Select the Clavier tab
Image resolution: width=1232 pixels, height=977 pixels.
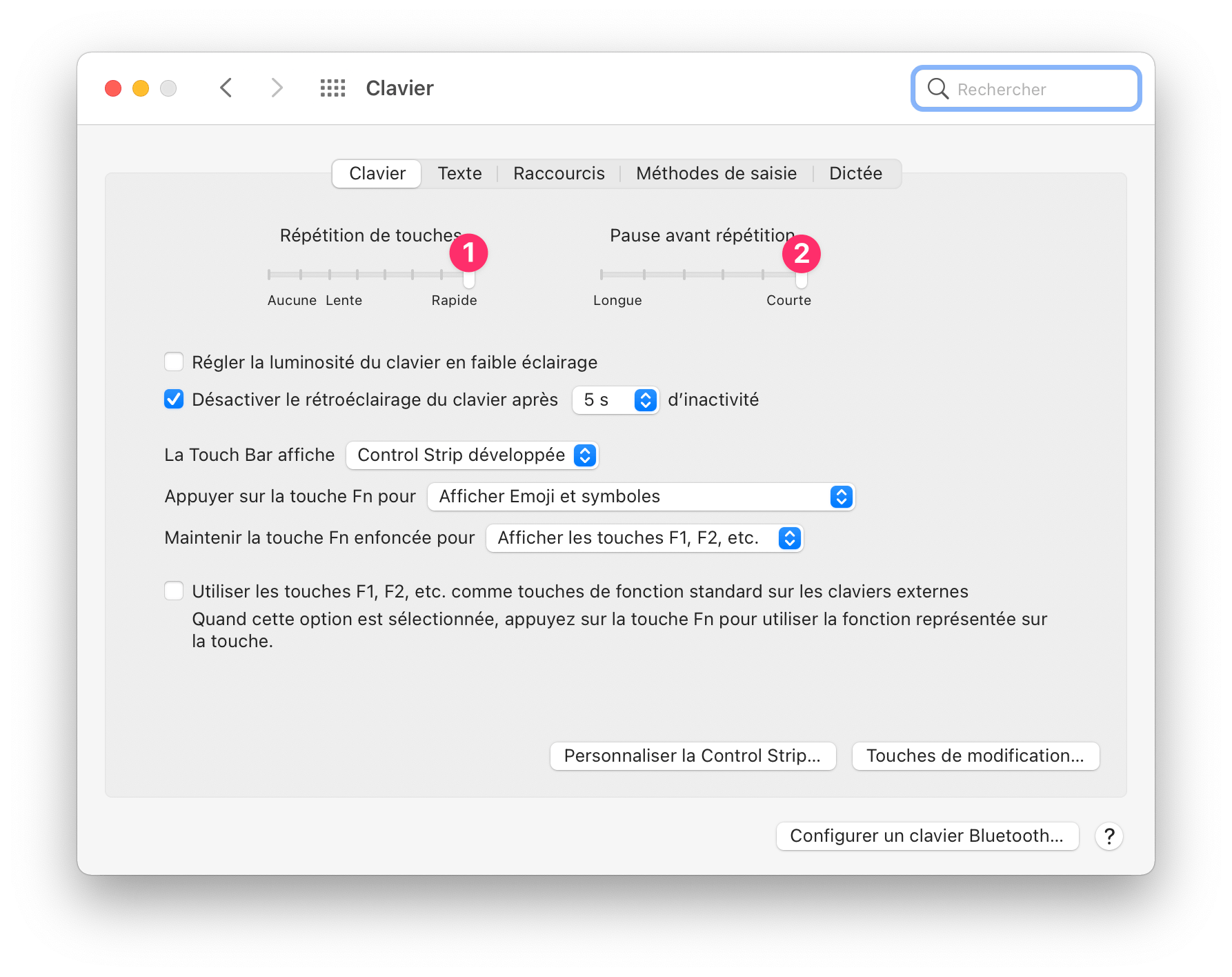[x=377, y=174]
